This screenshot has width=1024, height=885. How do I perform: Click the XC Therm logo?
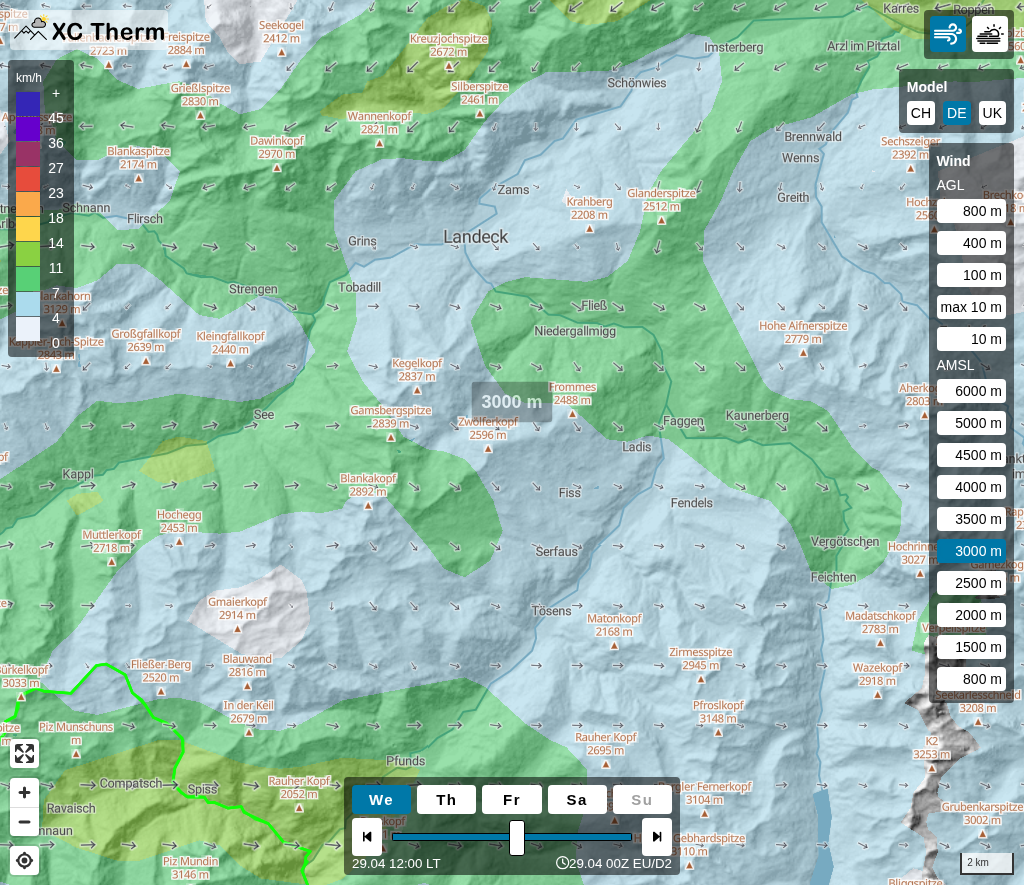pos(90,30)
